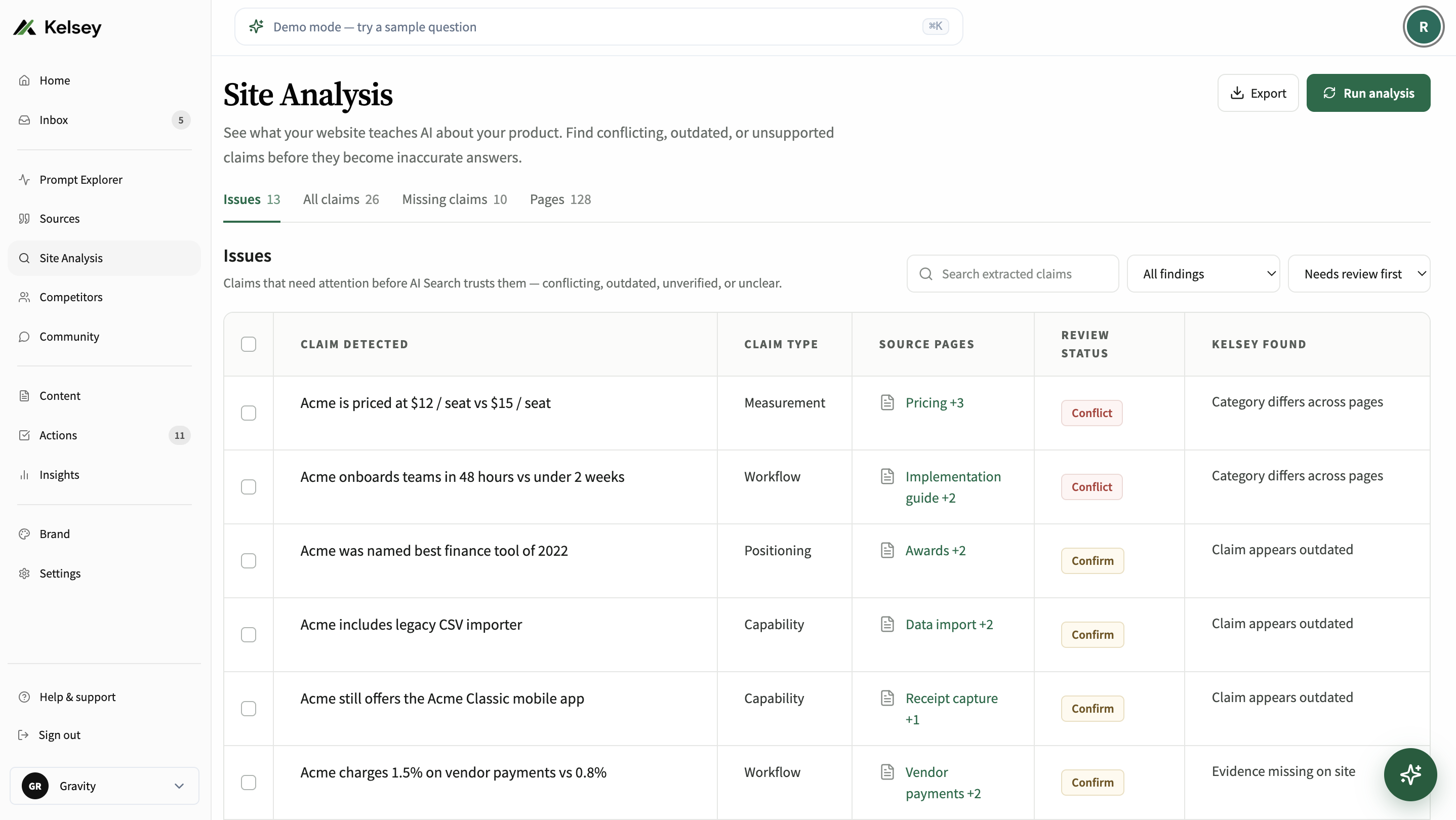Screen dimensions: 1456x820
Task: Click the Export button
Action: [x=1258, y=93]
